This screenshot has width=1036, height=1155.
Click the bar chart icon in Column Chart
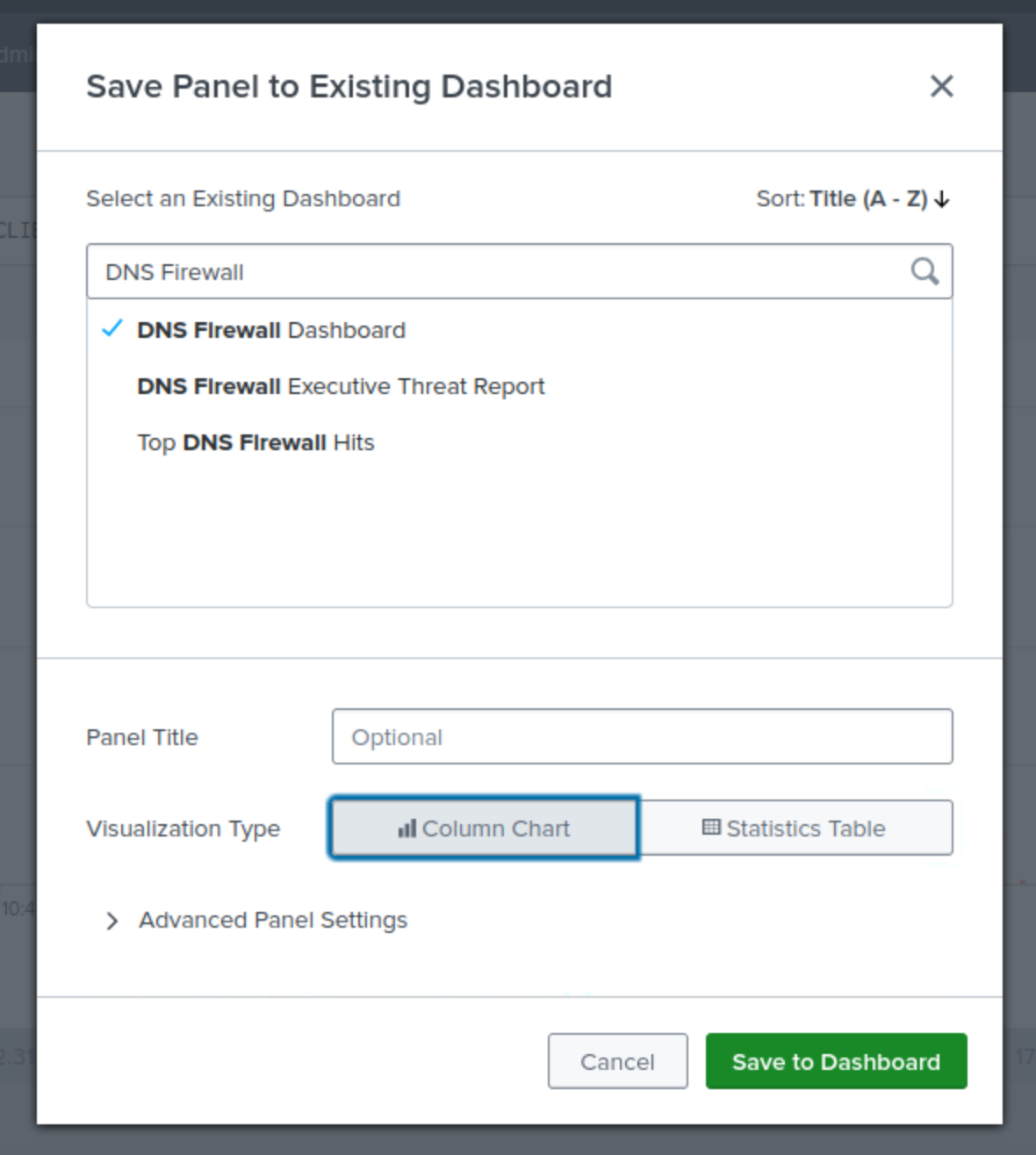(406, 829)
